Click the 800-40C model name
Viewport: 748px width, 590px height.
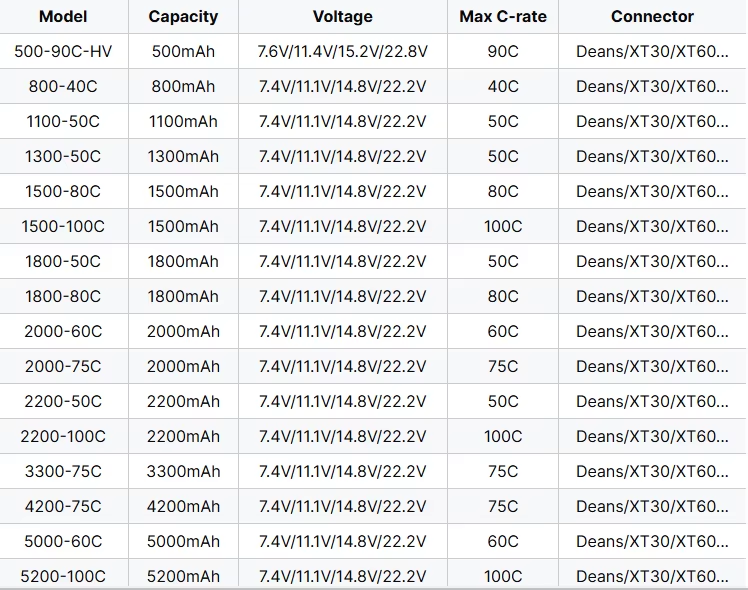pos(64,87)
